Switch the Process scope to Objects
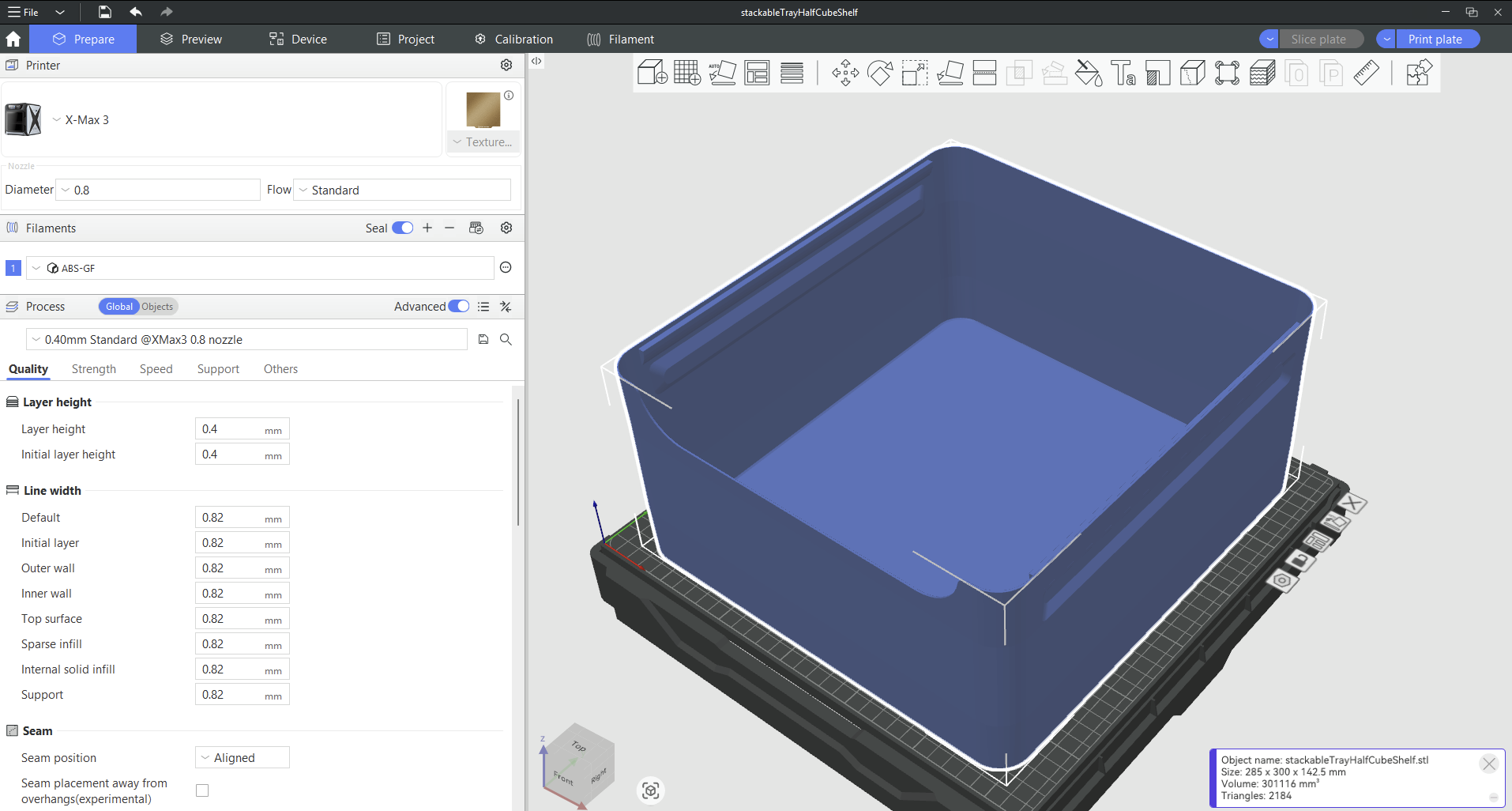This screenshot has height=811, width=1512. (x=157, y=307)
